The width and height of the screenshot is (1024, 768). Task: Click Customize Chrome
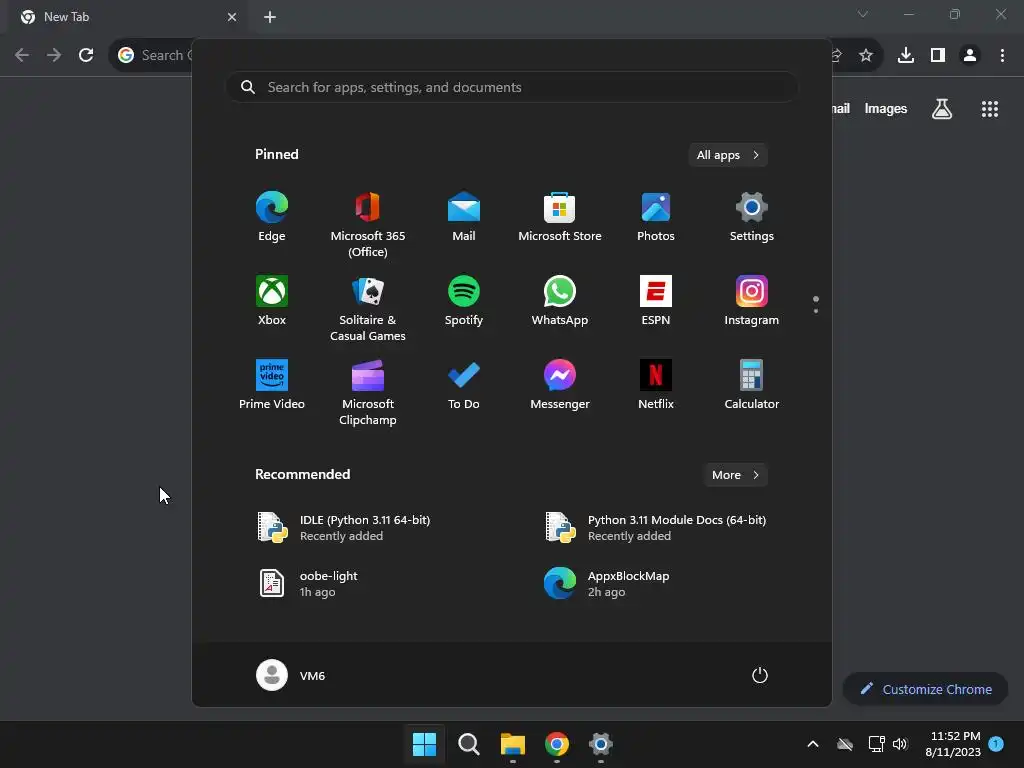tap(925, 689)
